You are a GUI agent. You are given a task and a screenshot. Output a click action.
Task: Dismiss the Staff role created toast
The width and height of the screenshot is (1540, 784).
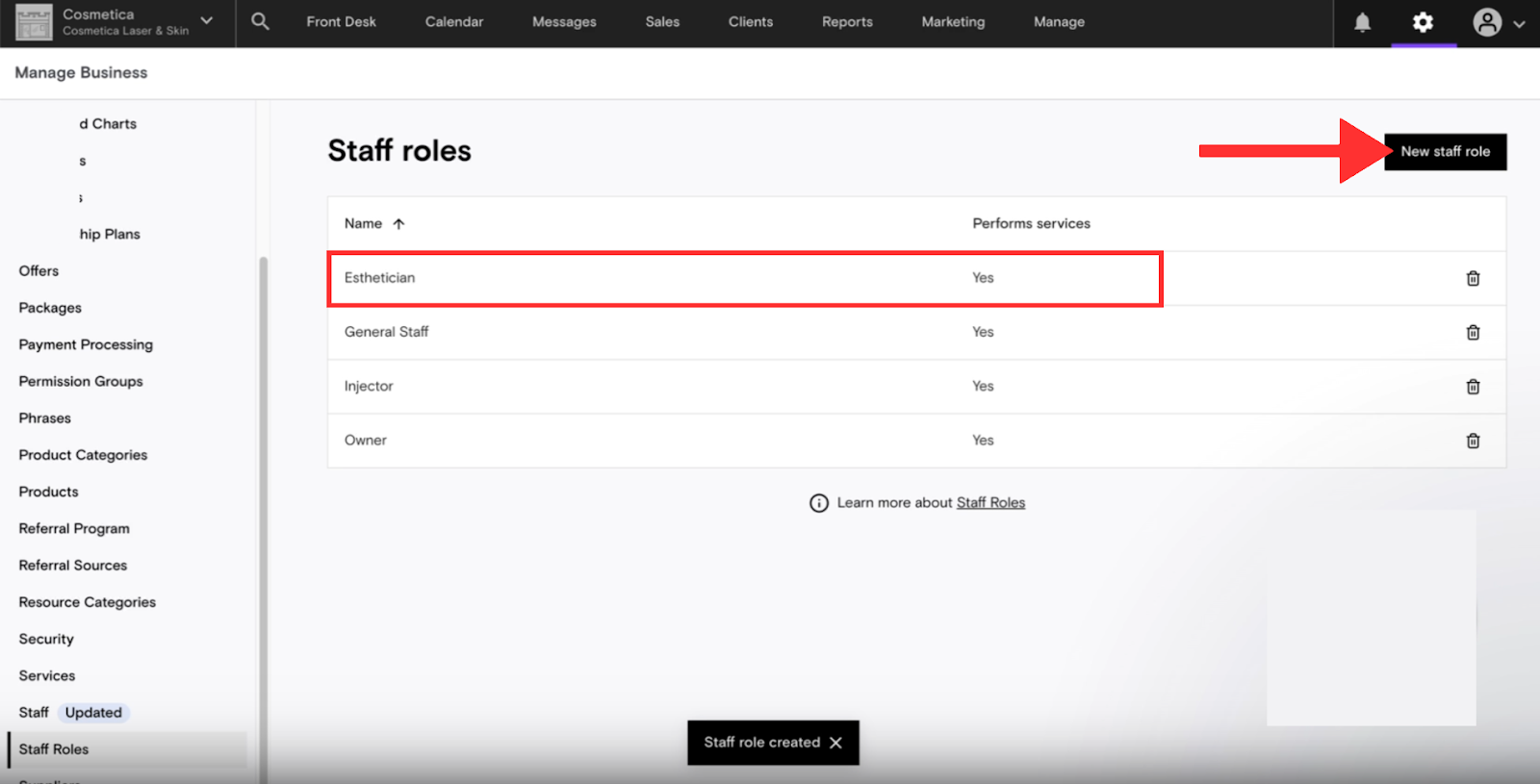pyautogui.click(x=835, y=743)
